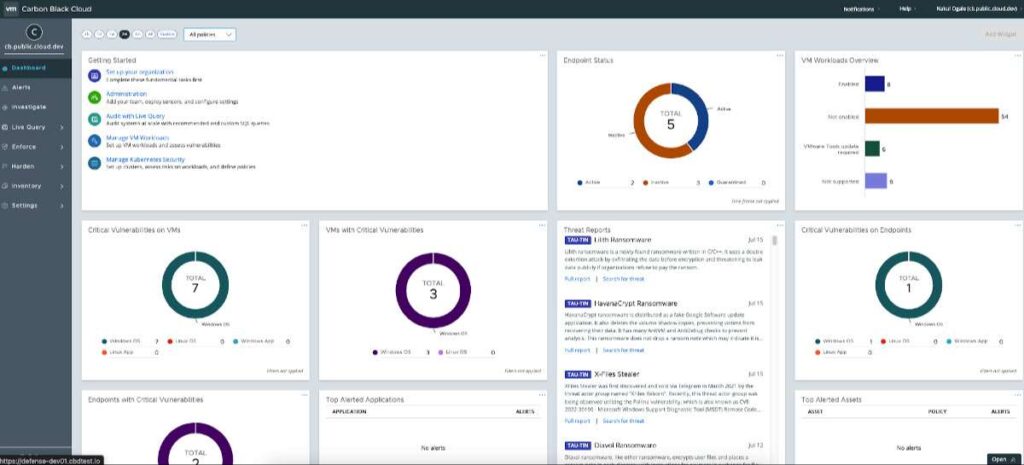1024x465 pixels.
Task: Open Endpoint Status widget options menu
Action: click(780, 56)
